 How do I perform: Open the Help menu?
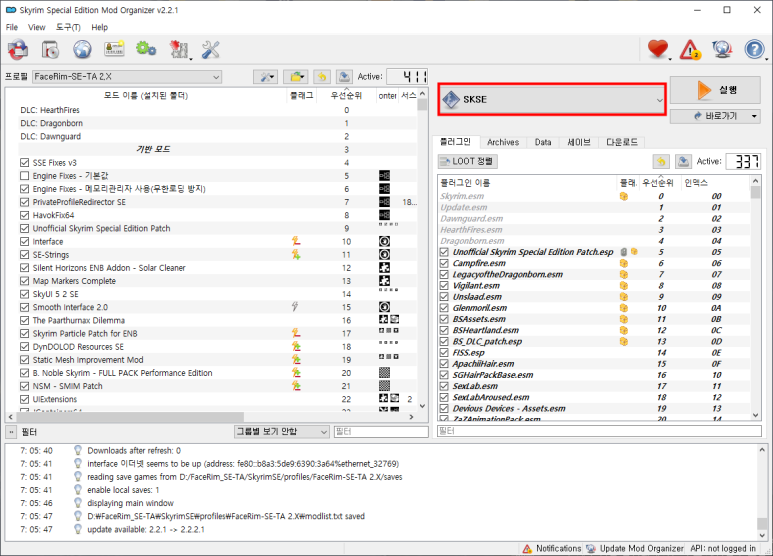pyautogui.click(x=99, y=27)
